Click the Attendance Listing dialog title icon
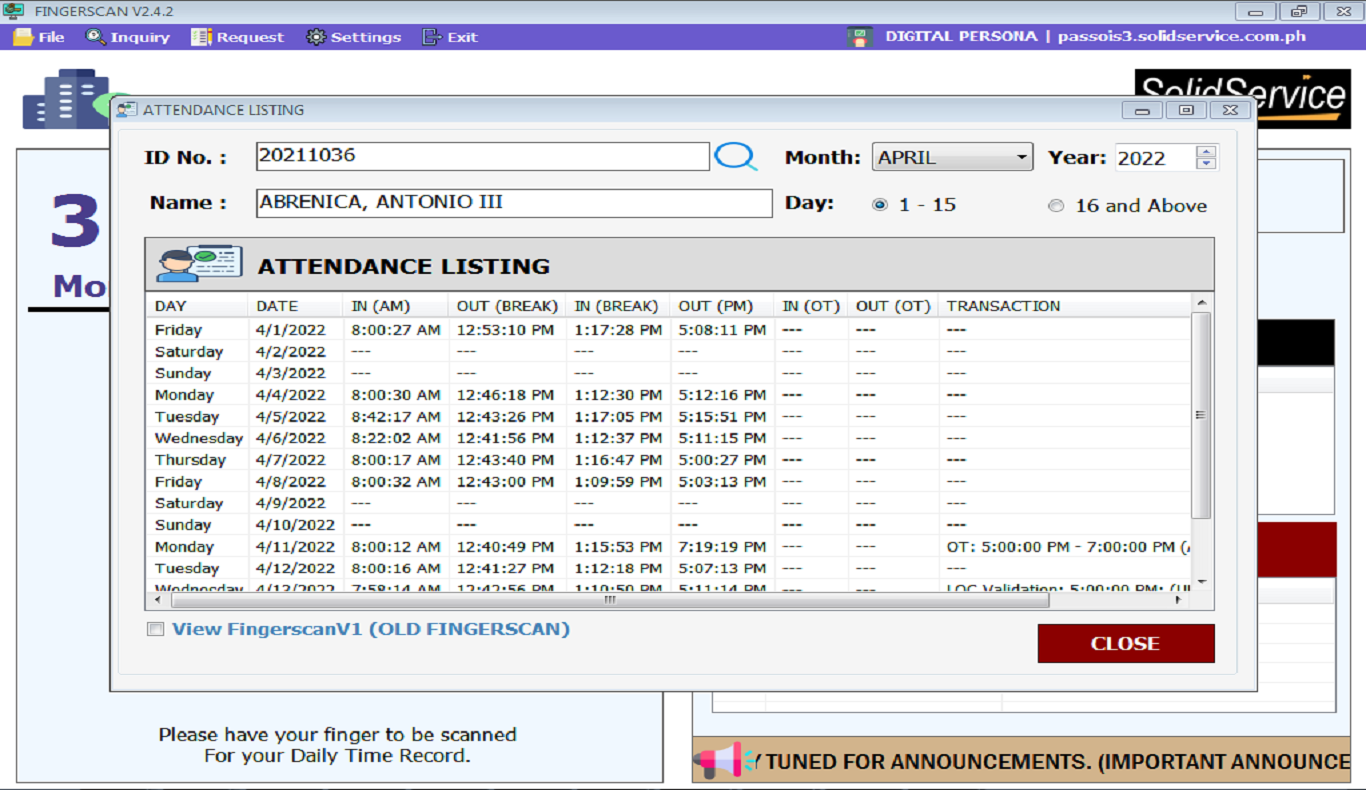This screenshot has height=790, width=1366. pyautogui.click(x=126, y=110)
